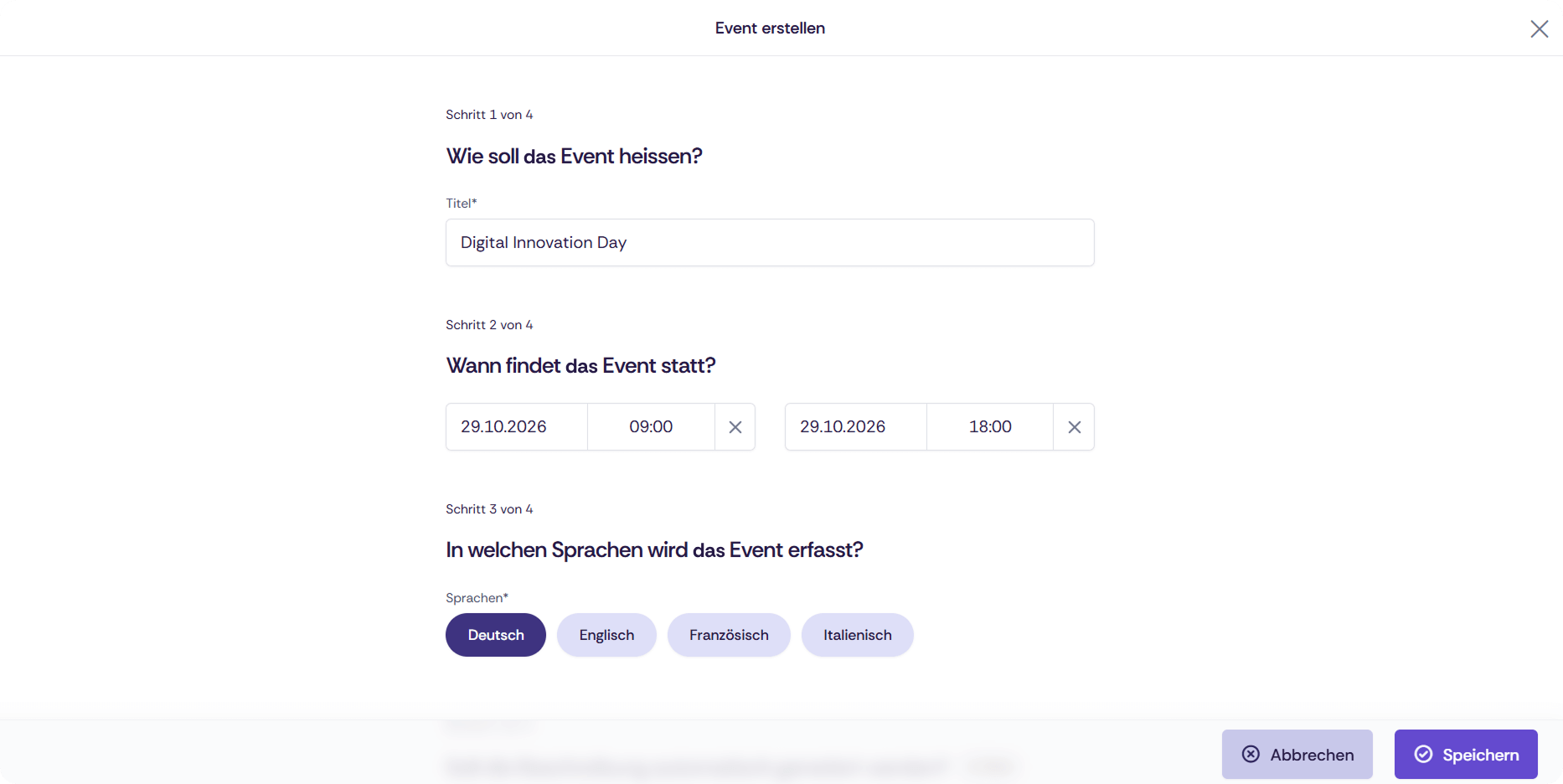
Task: Clear the end date and time
Action: pyautogui.click(x=1074, y=427)
